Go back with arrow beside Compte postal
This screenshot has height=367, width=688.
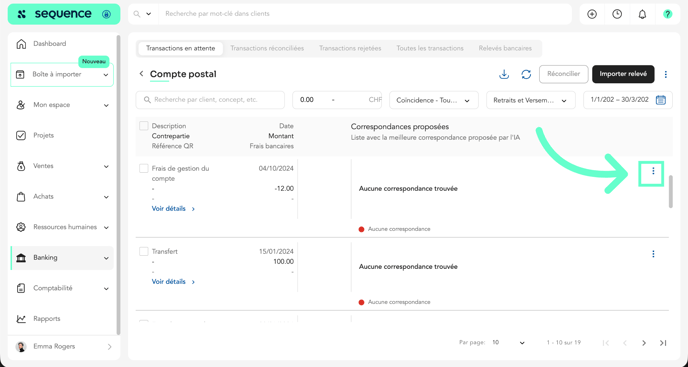point(141,74)
